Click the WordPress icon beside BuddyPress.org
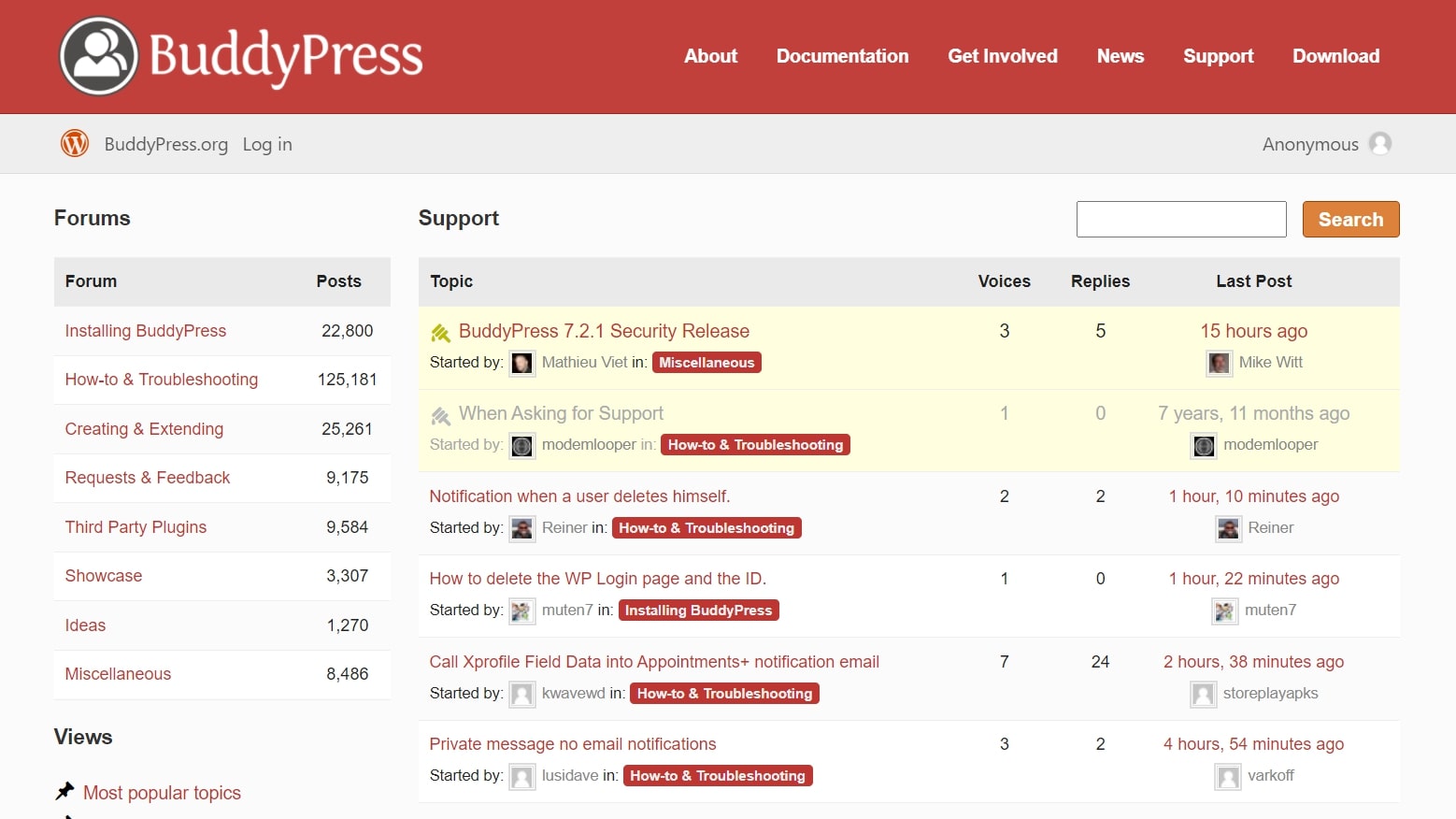 click(x=75, y=143)
